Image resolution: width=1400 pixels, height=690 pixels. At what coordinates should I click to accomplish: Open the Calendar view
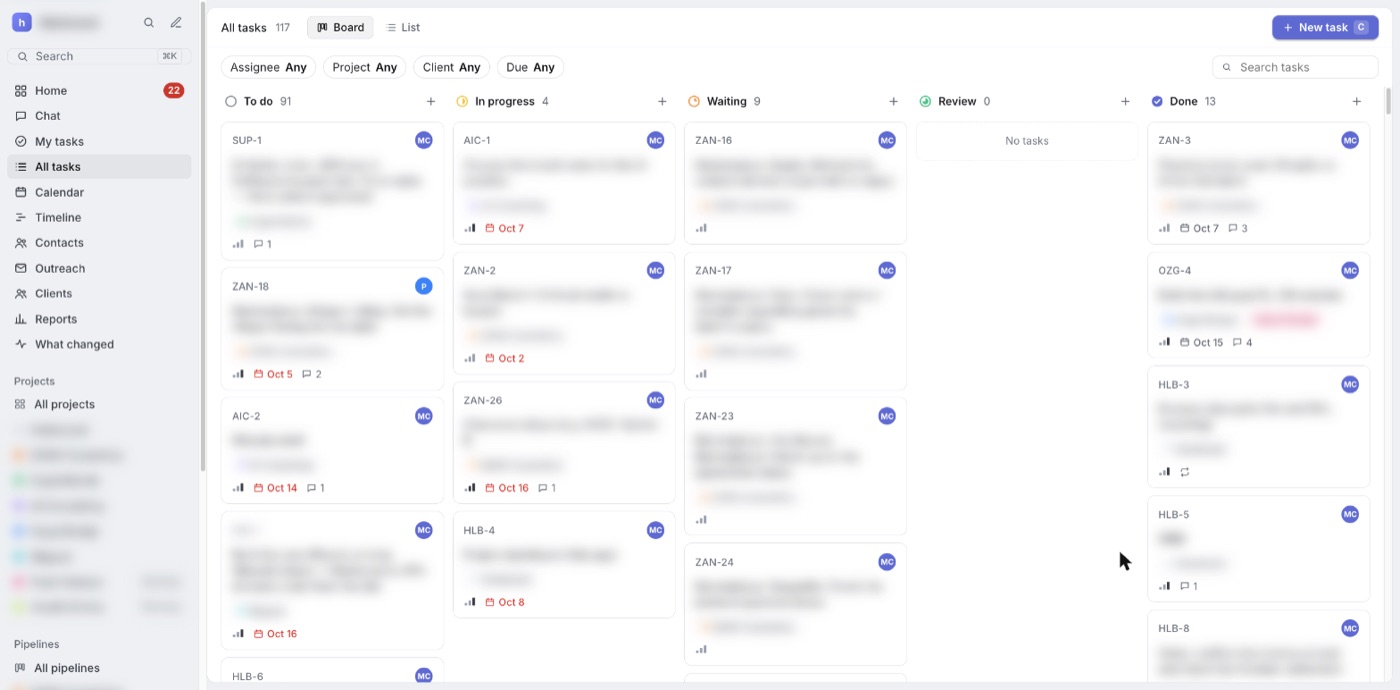click(x=99, y=192)
